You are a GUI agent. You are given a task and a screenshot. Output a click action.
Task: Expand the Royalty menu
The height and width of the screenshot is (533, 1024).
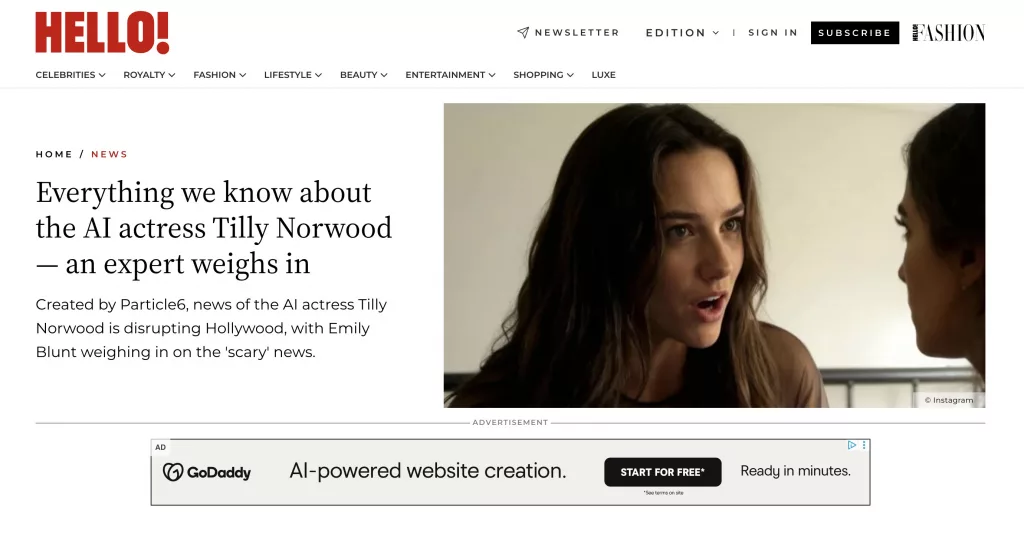[149, 75]
